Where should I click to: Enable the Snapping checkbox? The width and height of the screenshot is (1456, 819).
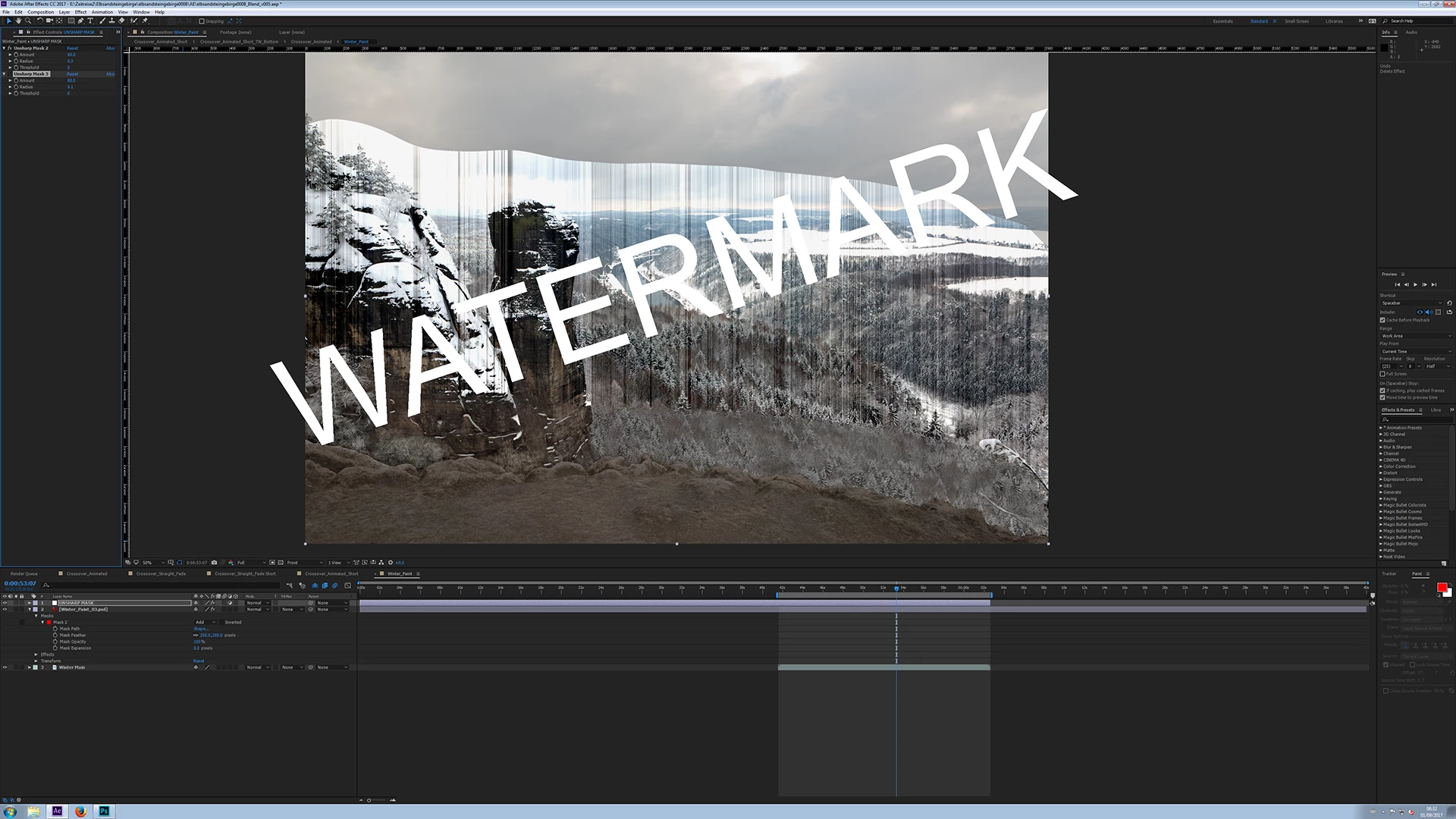click(202, 21)
